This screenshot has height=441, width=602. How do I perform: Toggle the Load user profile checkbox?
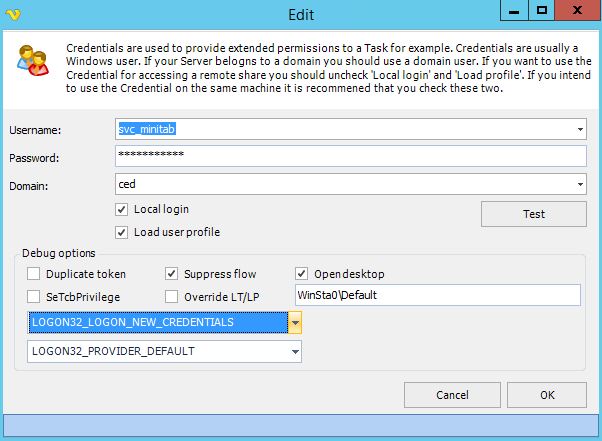[123, 233]
